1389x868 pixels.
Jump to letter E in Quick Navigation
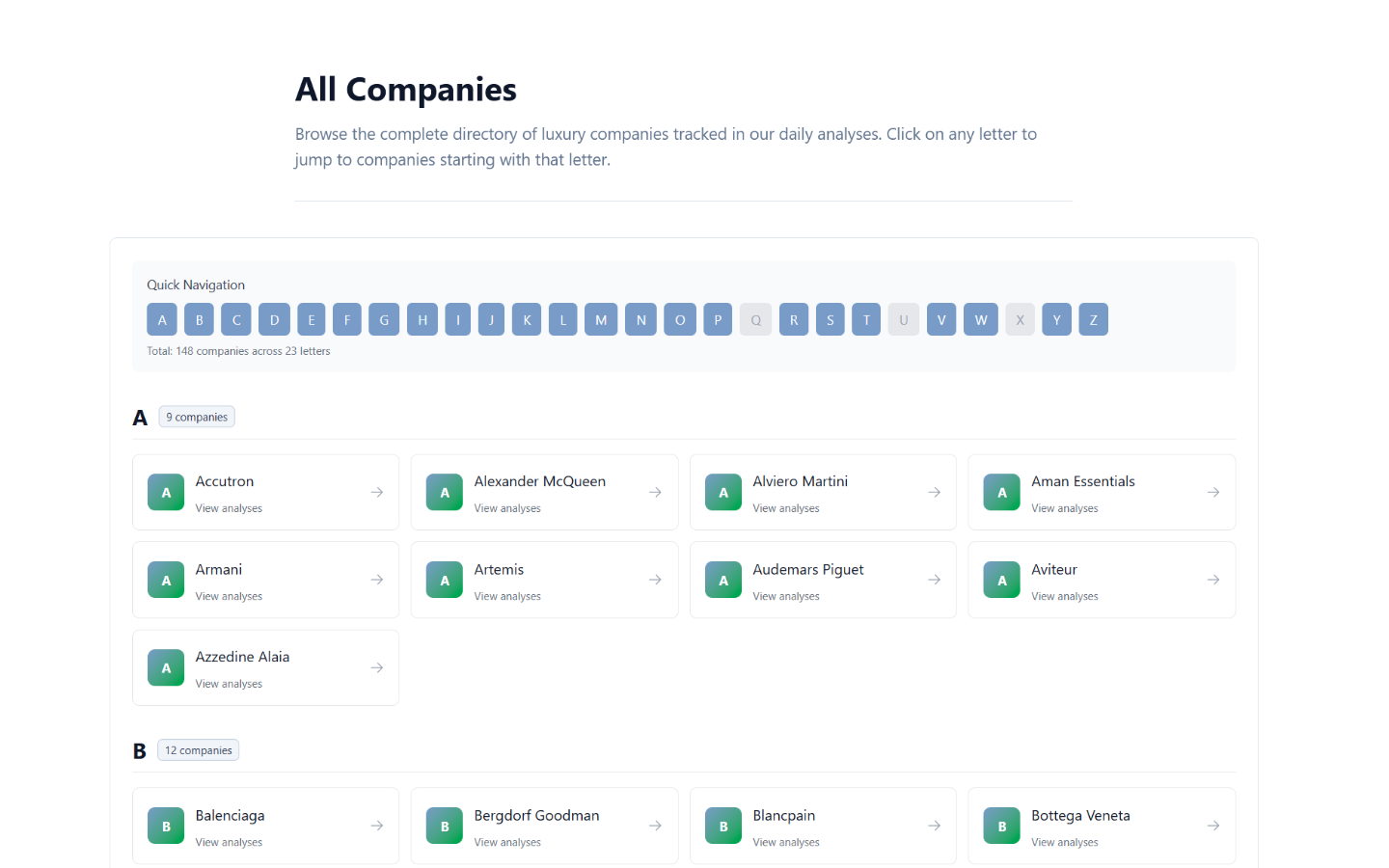tap(312, 319)
